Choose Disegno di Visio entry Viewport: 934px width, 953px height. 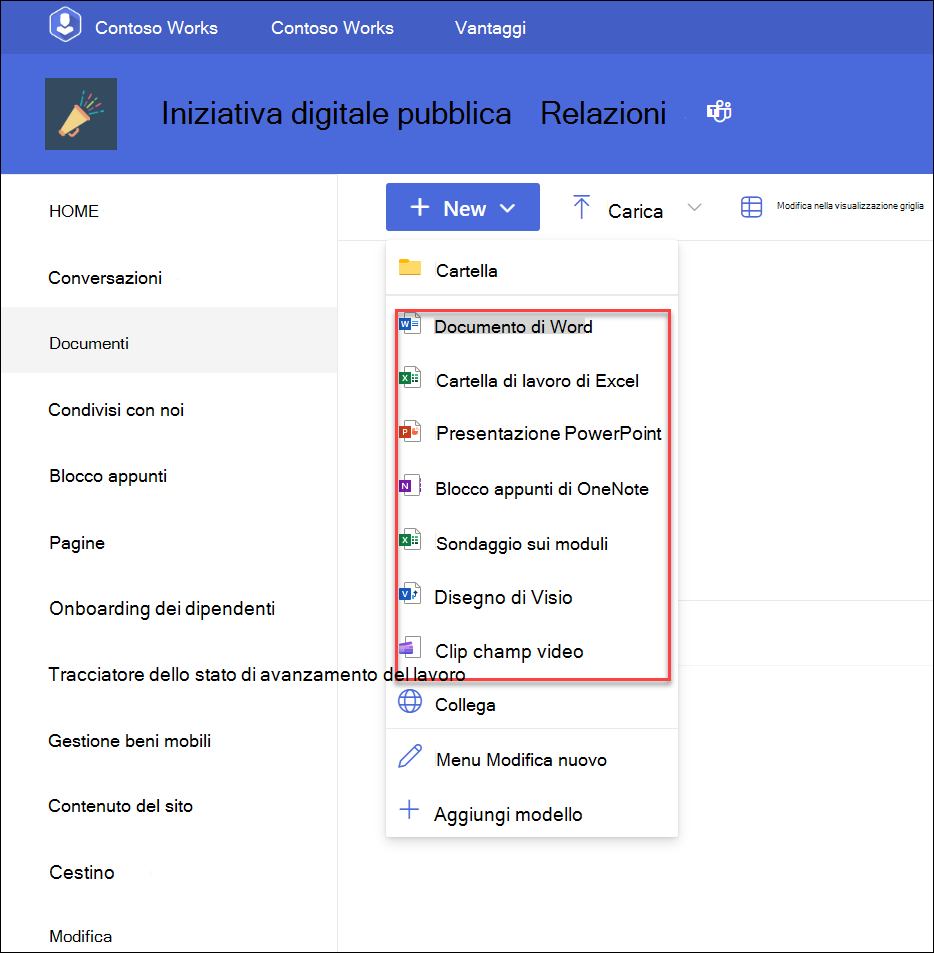point(532,597)
